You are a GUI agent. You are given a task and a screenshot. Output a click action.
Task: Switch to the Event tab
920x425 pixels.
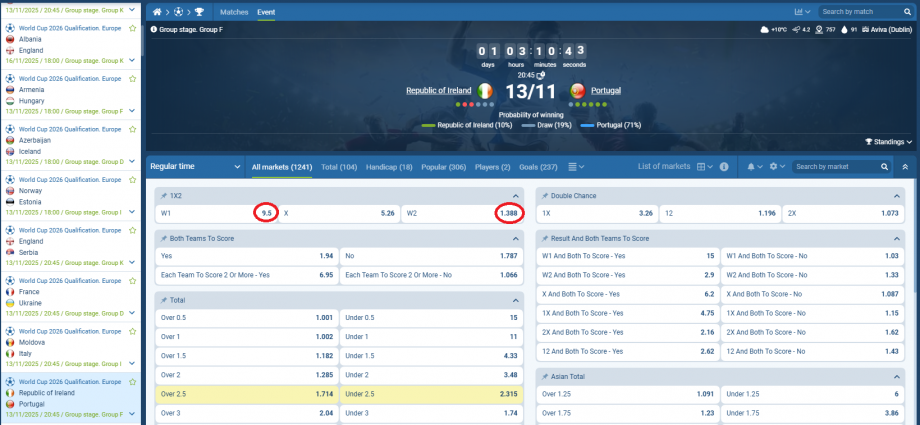coord(266,12)
